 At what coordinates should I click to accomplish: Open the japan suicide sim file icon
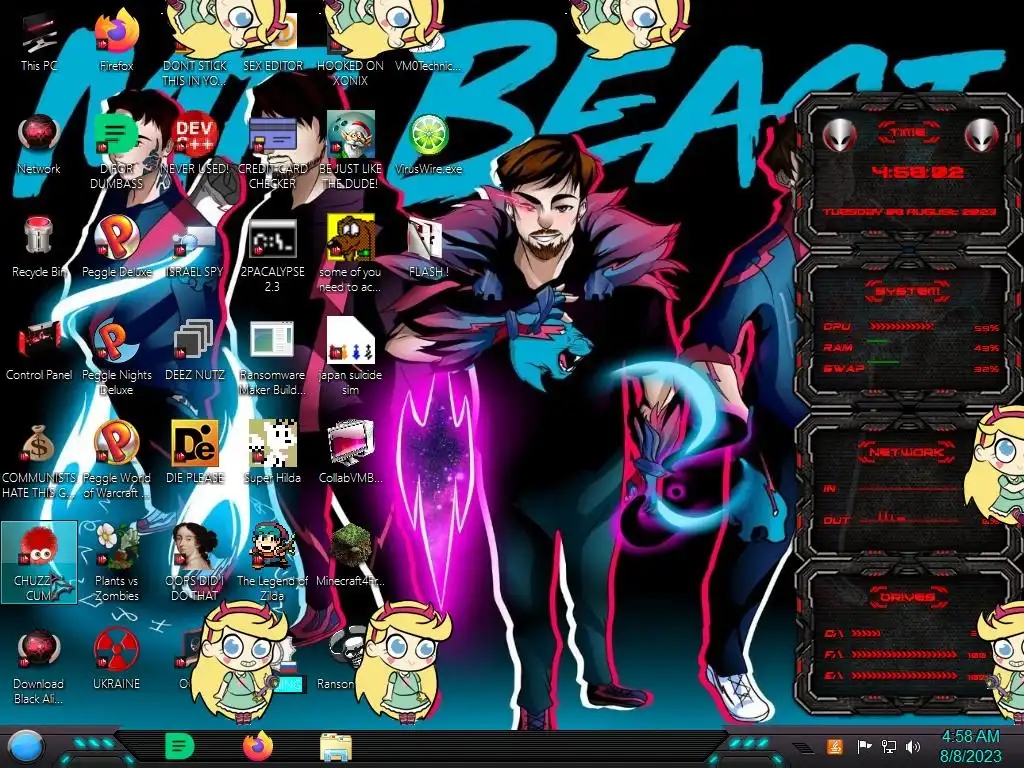click(x=350, y=358)
